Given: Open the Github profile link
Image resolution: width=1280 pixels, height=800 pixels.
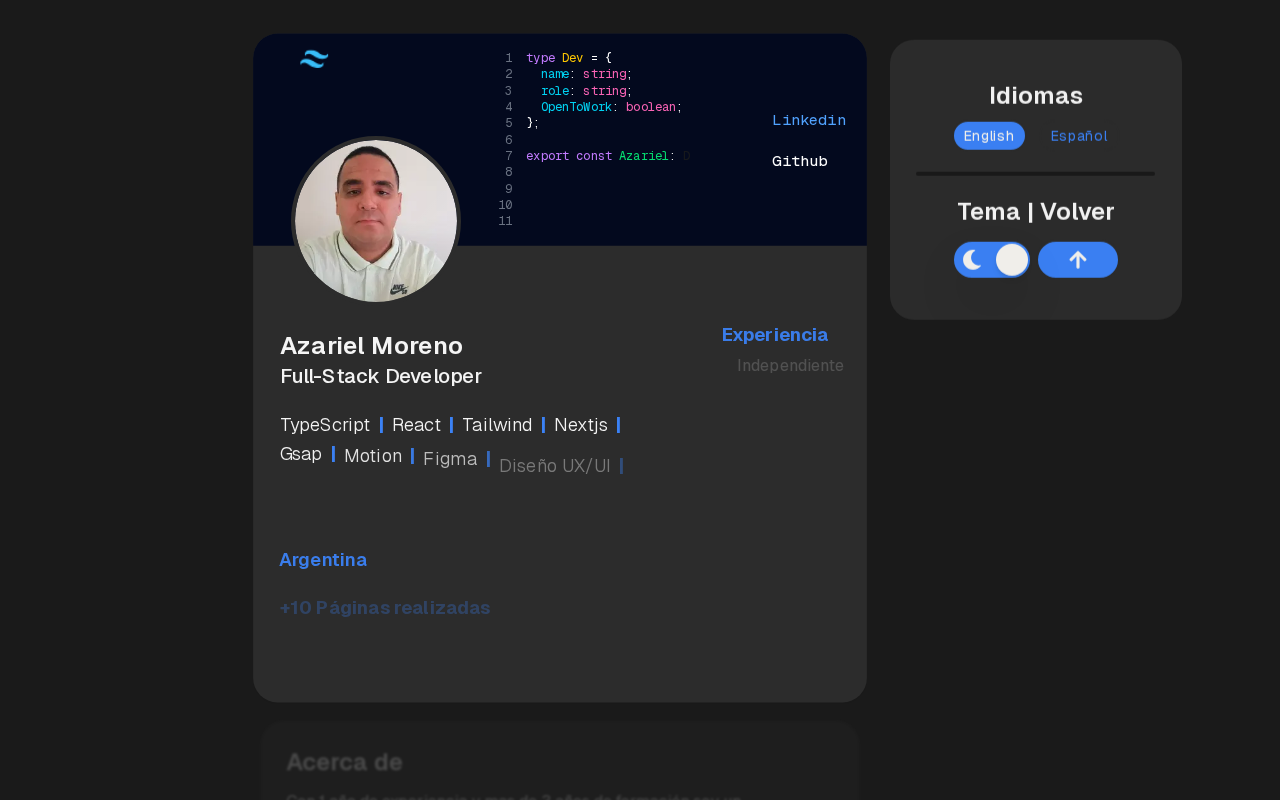Looking at the screenshot, I should [x=800, y=161].
